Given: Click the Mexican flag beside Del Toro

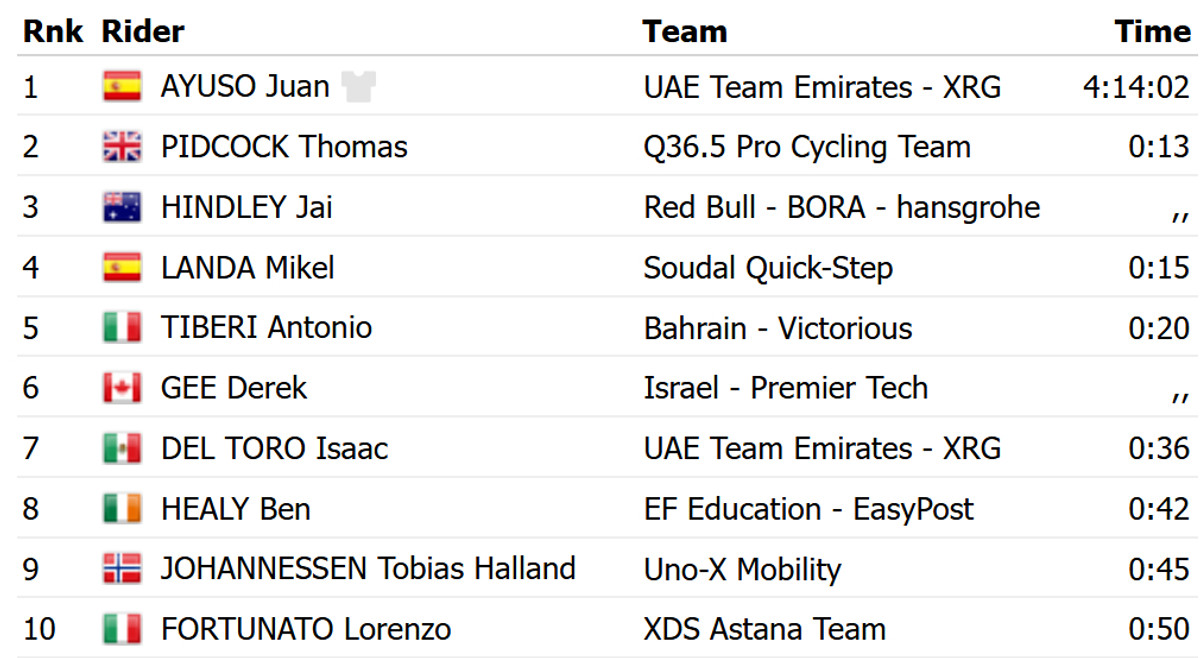Looking at the screenshot, I should click(x=122, y=448).
